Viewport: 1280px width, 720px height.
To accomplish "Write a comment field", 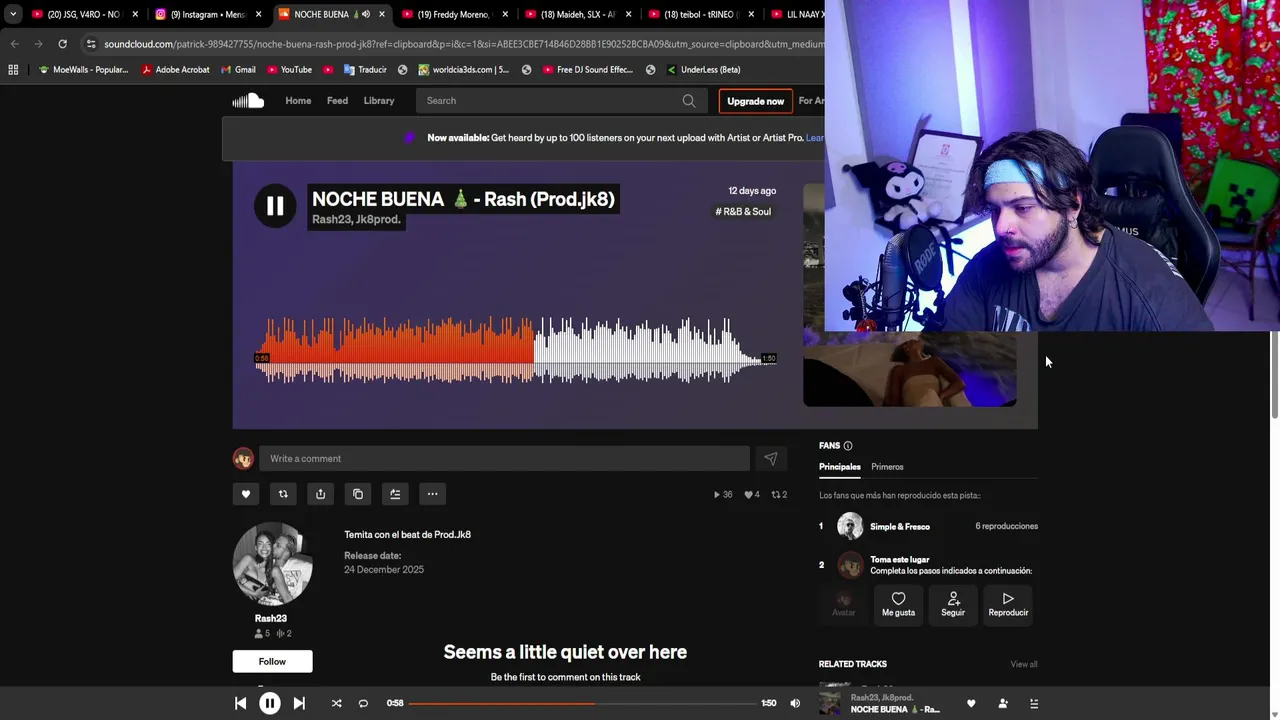I will pos(504,458).
